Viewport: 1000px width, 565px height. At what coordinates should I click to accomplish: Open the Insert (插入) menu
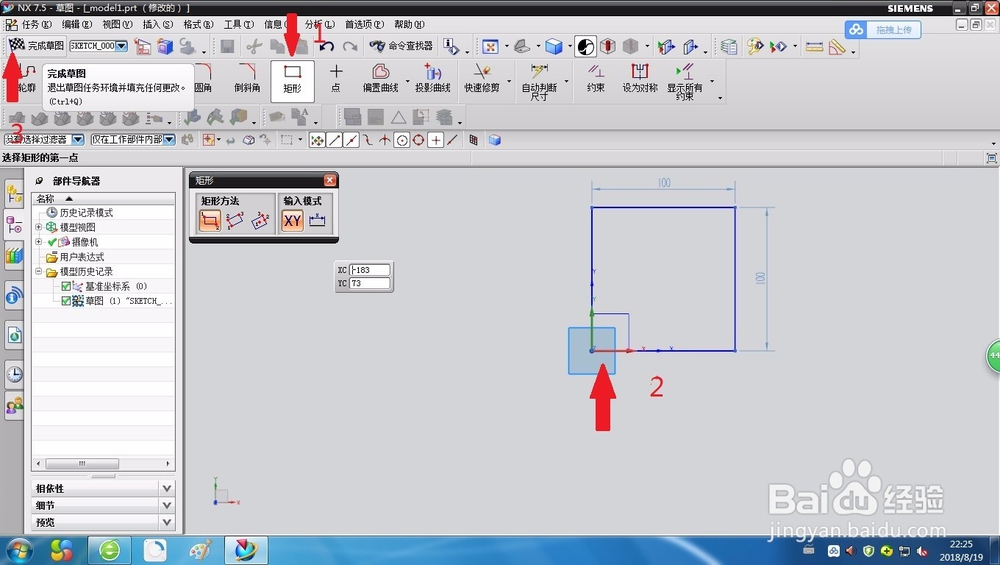[158, 24]
